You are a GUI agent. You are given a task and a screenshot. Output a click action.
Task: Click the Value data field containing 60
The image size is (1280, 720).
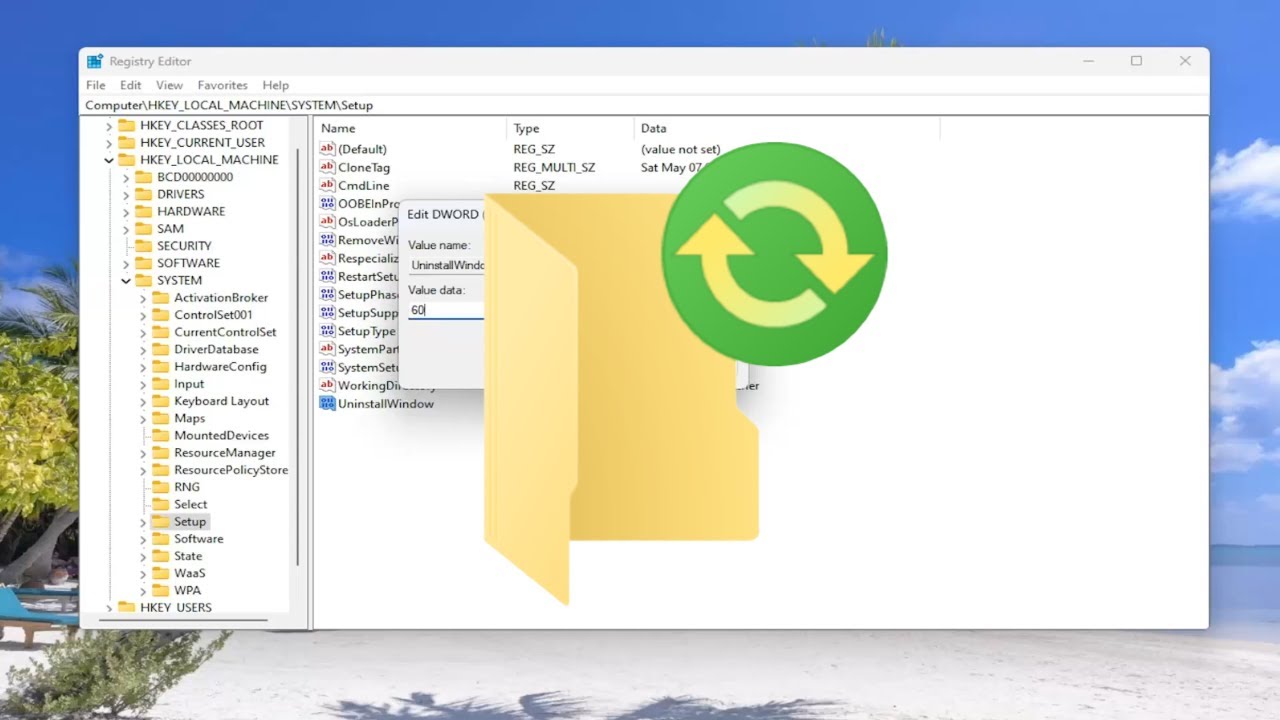(x=446, y=310)
